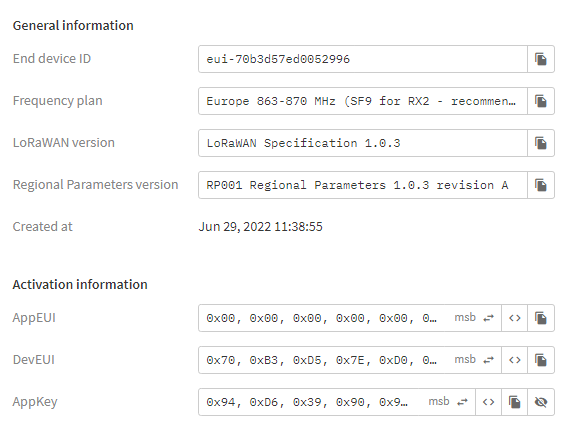
Task: Switch AppEUI byte order from msb
Action: [x=474, y=318]
